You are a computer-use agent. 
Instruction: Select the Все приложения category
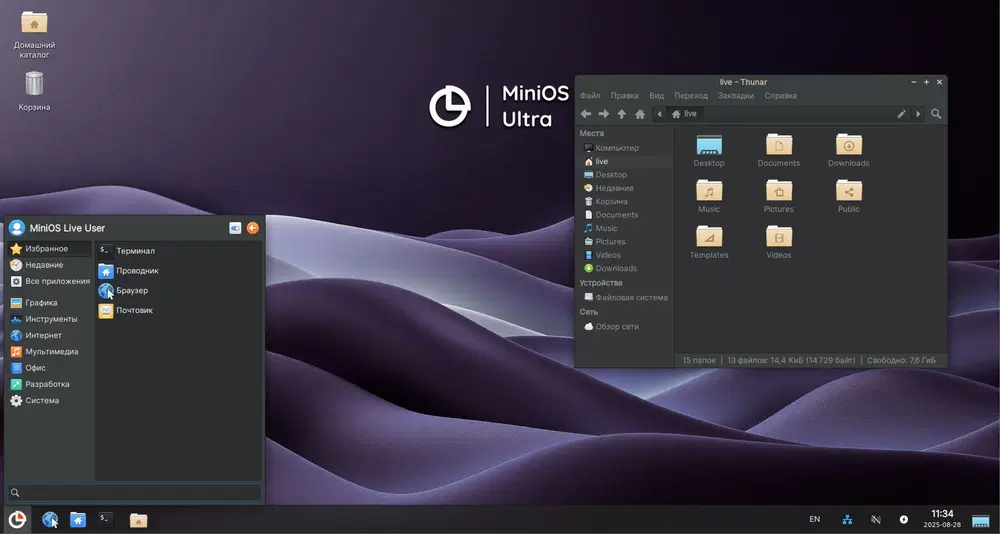pos(50,281)
